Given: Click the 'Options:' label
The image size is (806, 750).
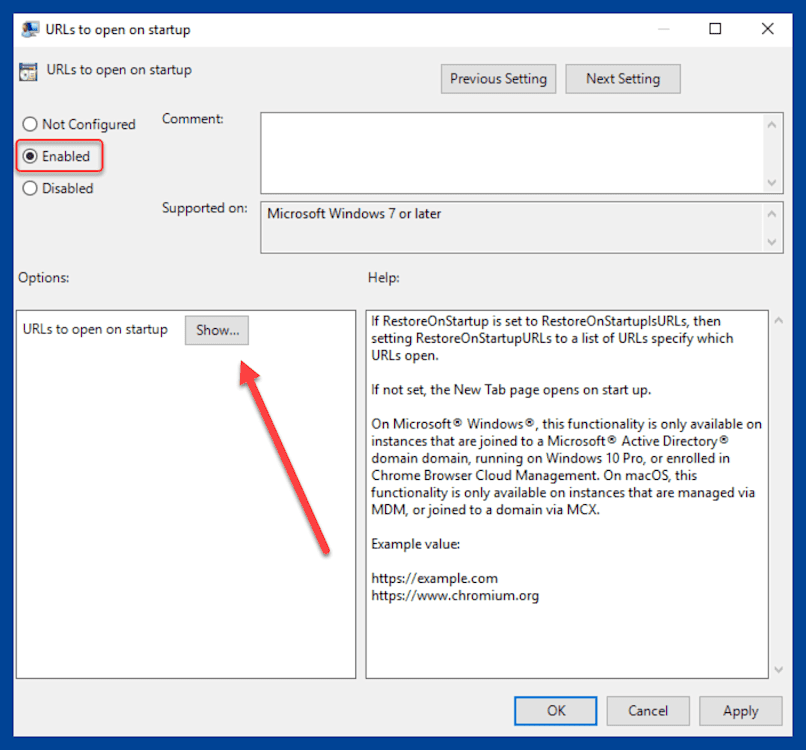Looking at the screenshot, I should [44, 278].
